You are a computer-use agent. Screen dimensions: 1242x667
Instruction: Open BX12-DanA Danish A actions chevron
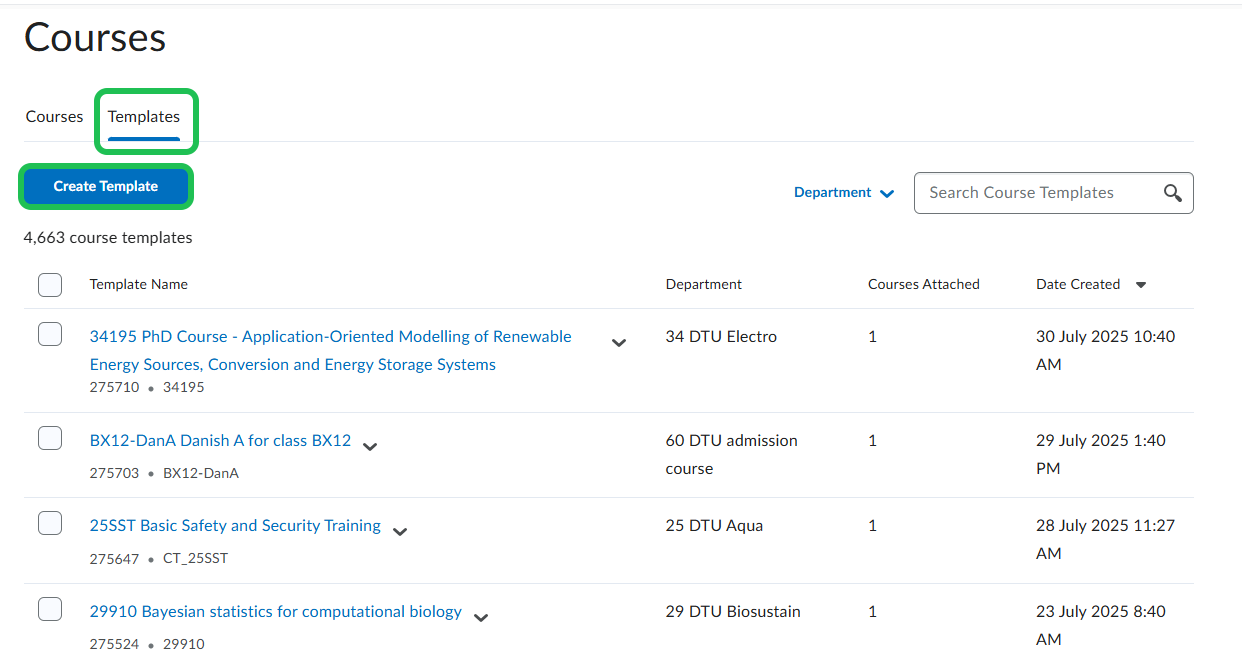(x=370, y=447)
